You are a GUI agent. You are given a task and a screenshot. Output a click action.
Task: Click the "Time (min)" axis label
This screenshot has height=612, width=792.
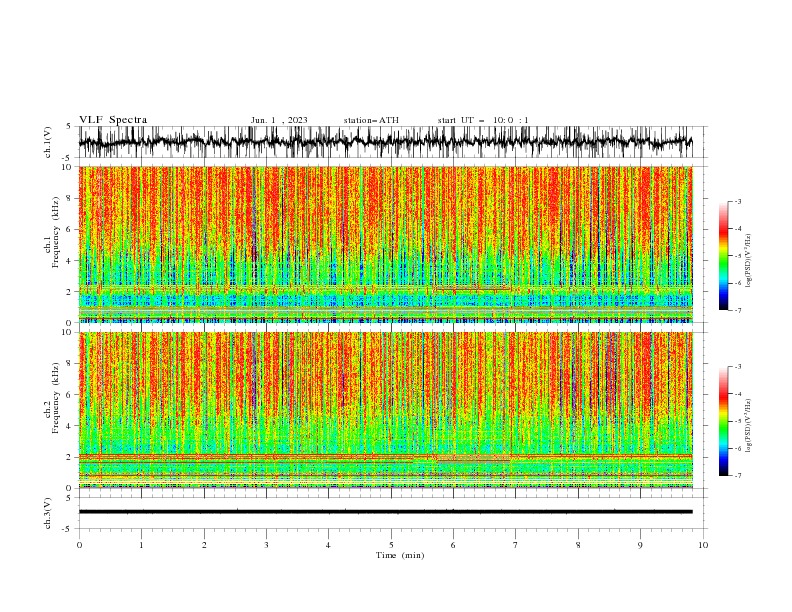pyautogui.click(x=400, y=555)
